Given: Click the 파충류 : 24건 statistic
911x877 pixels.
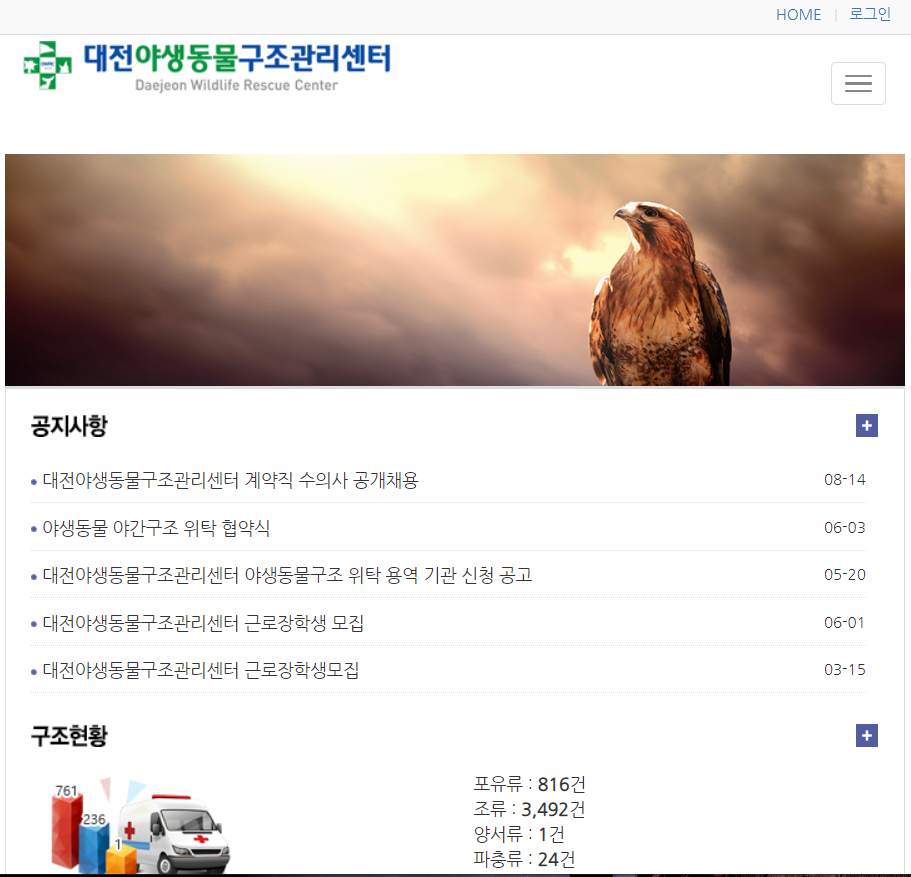Looking at the screenshot, I should tap(524, 859).
